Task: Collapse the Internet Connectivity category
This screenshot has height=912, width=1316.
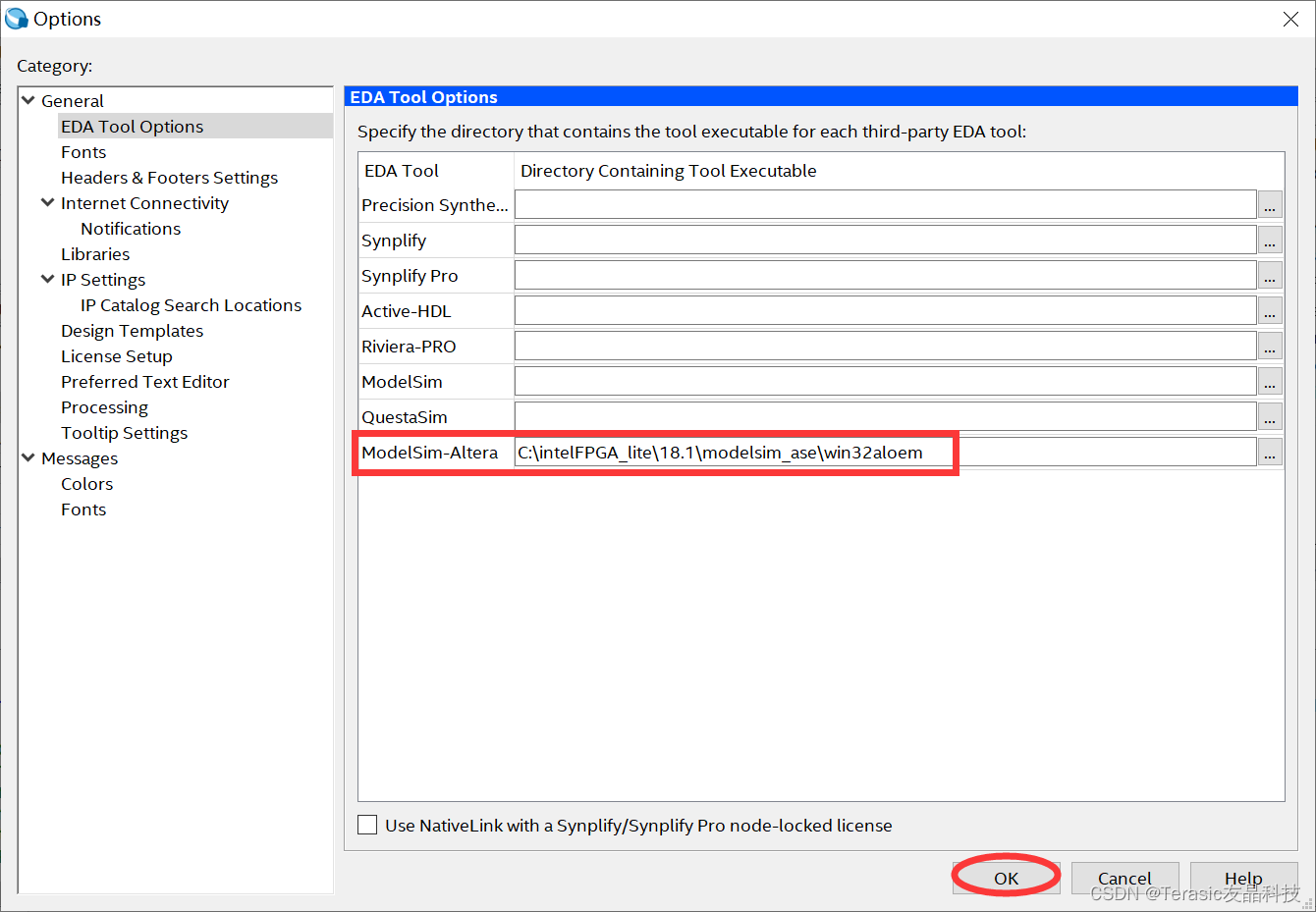Action: (x=47, y=202)
